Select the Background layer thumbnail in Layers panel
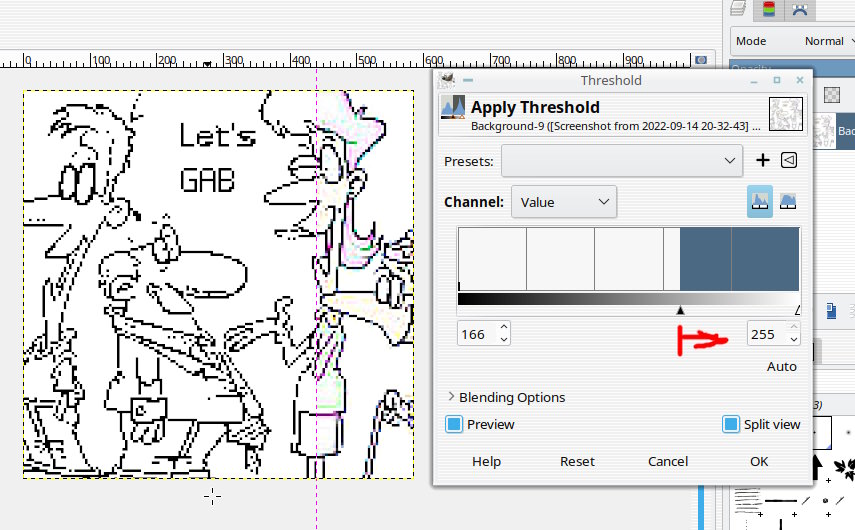This screenshot has height=530, width=855. [824, 131]
